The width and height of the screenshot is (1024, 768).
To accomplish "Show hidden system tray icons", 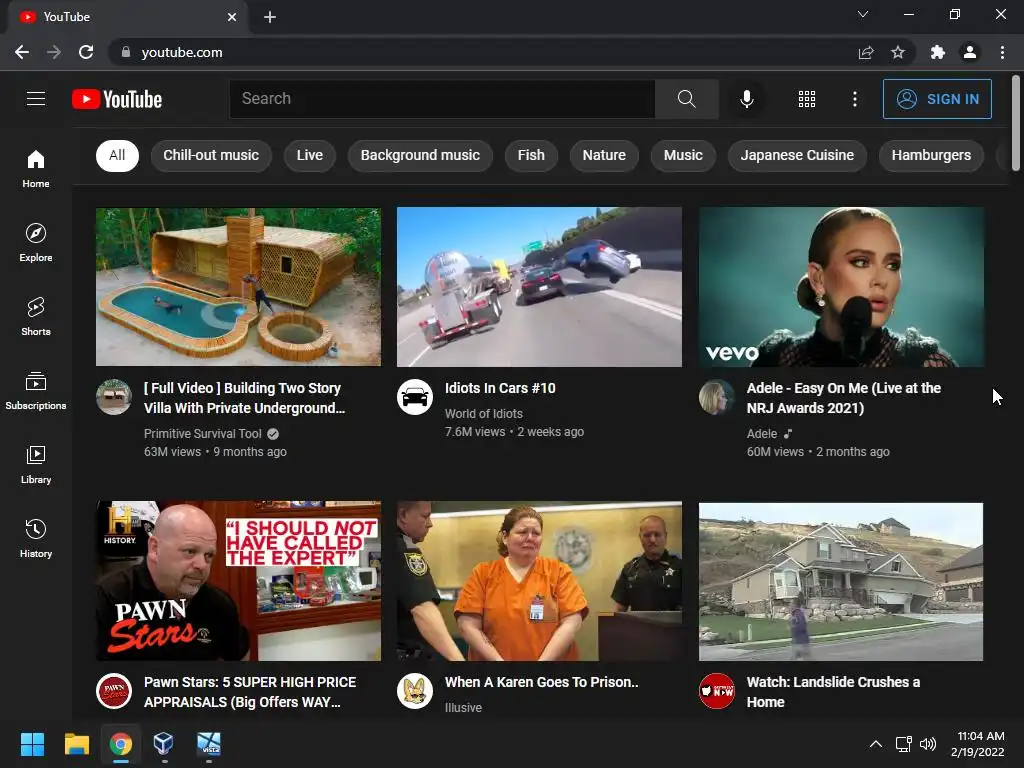I will coord(876,744).
